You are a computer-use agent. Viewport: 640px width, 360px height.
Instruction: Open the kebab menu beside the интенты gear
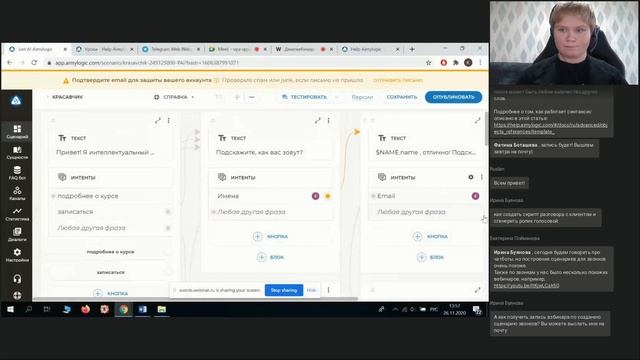click(482, 177)
